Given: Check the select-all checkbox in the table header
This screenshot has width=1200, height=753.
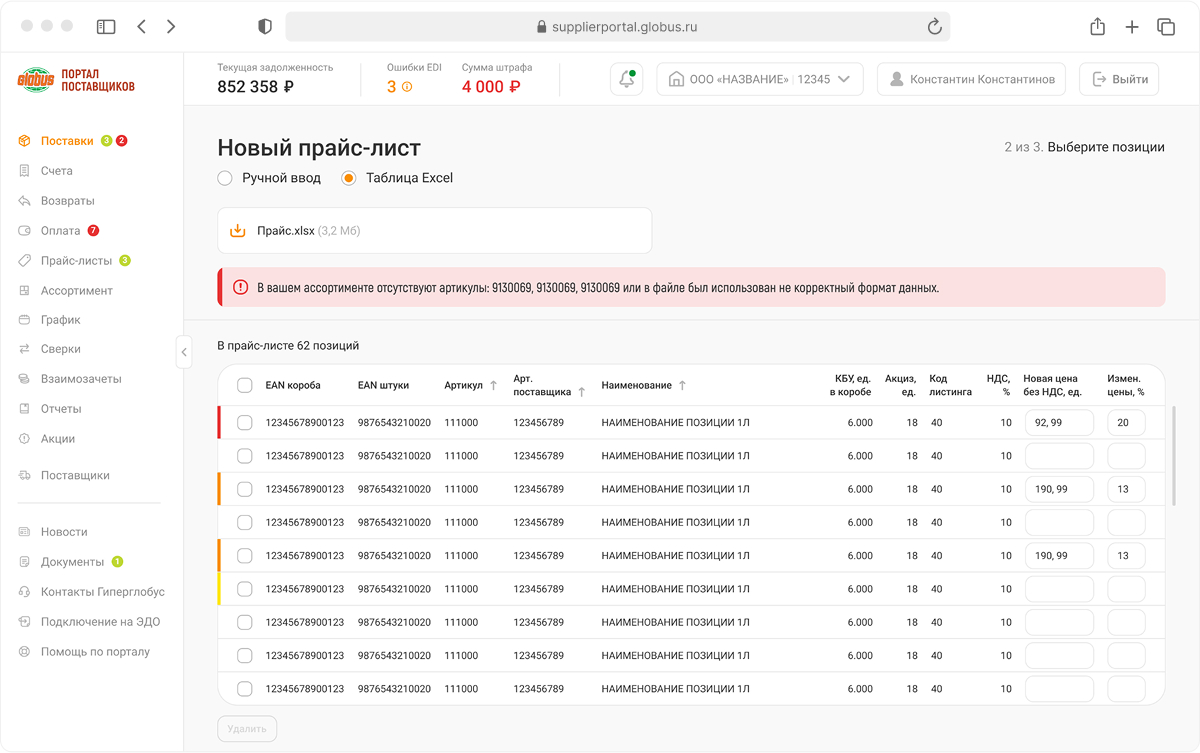Looking at the screenshot, I should click(x=245, y=385).
